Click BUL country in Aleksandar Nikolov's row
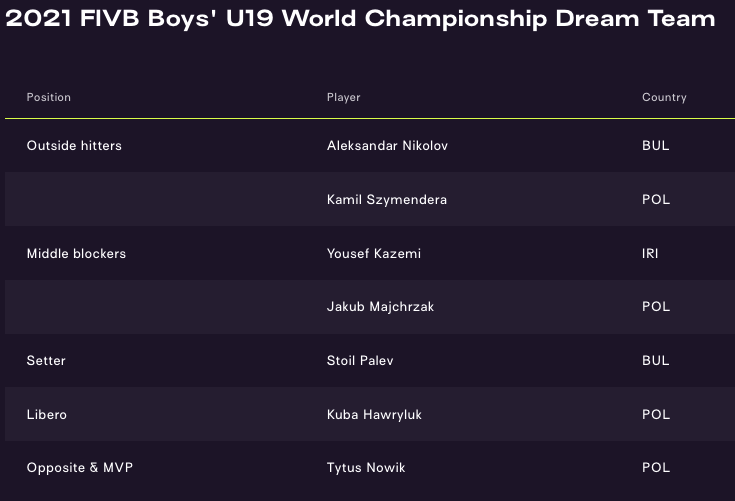735x501 pixels. [x=655, y=146]
